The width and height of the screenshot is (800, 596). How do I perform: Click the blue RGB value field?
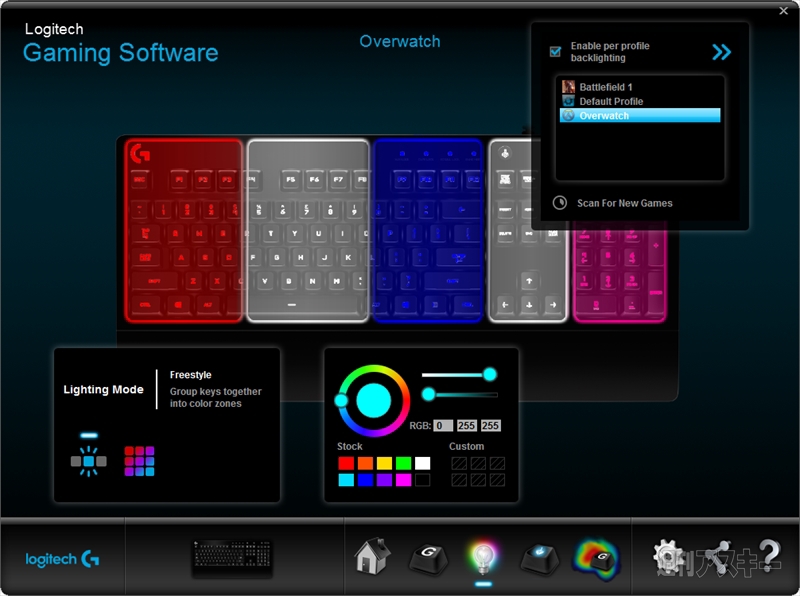pos(490,426)
